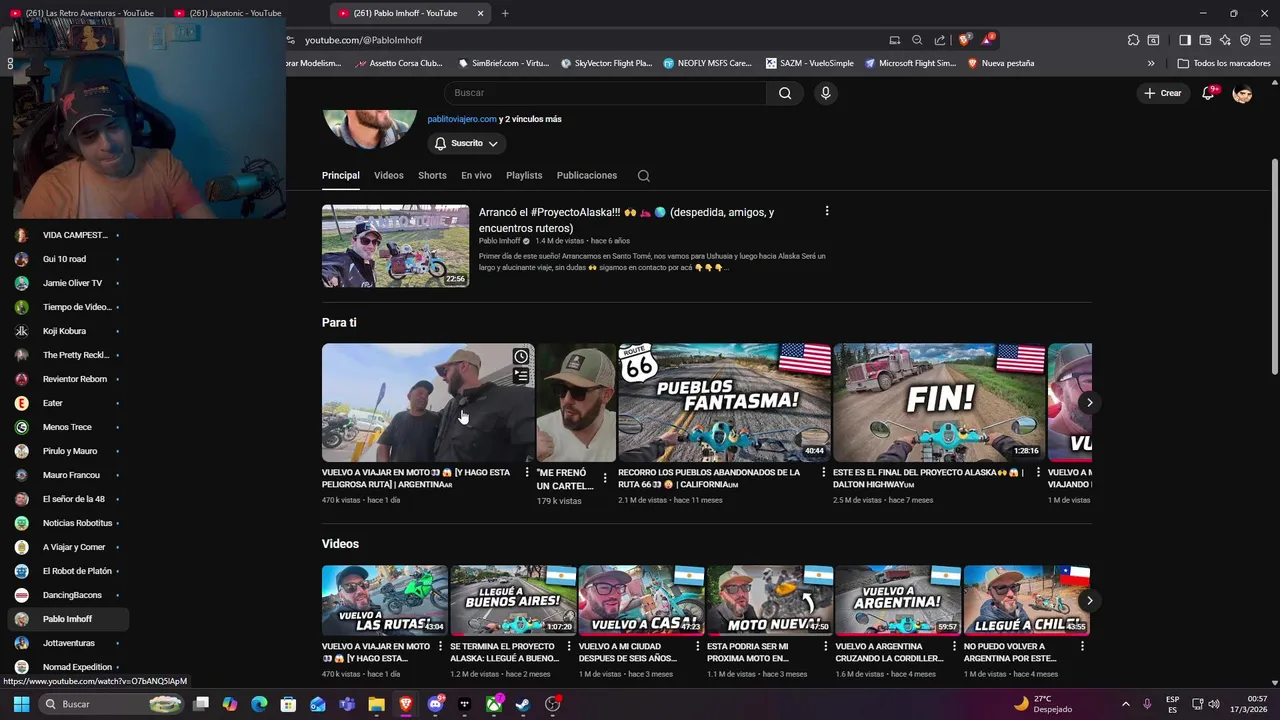Add first Para ti video to Watch Later
This screenshot has width=1280, height=720.
(x=521, y=357)
